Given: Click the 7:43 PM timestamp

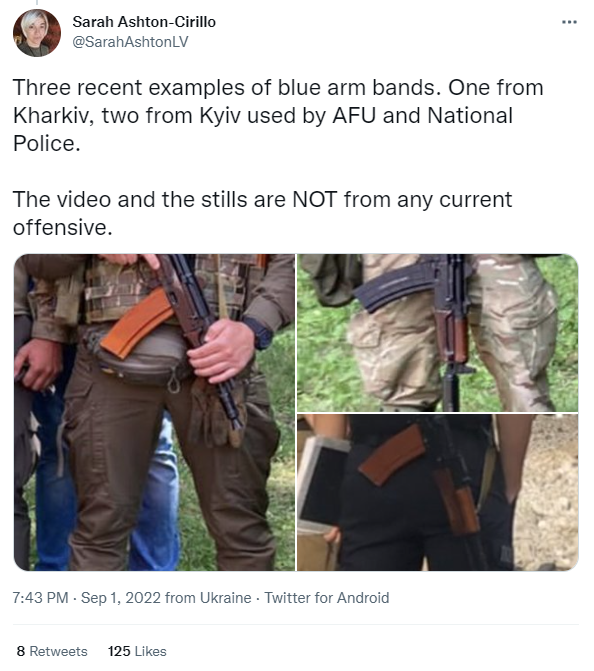Looking at the screenshot, I should (x=40, y=597).
